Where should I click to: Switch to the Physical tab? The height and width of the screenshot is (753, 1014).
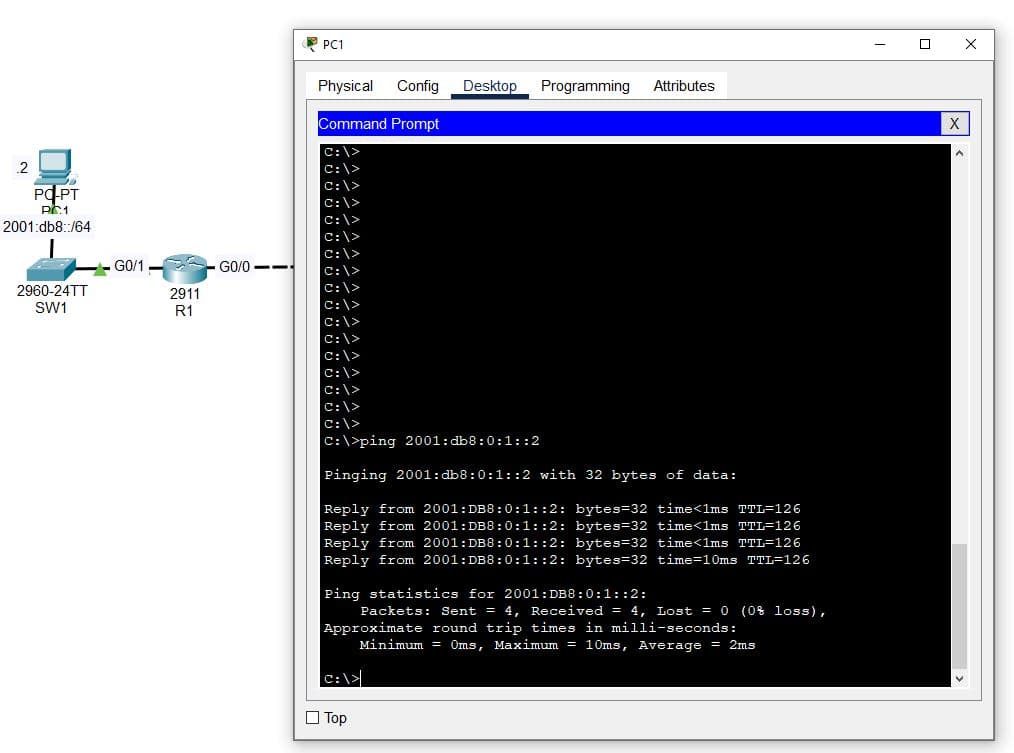(x=345, y=86)
